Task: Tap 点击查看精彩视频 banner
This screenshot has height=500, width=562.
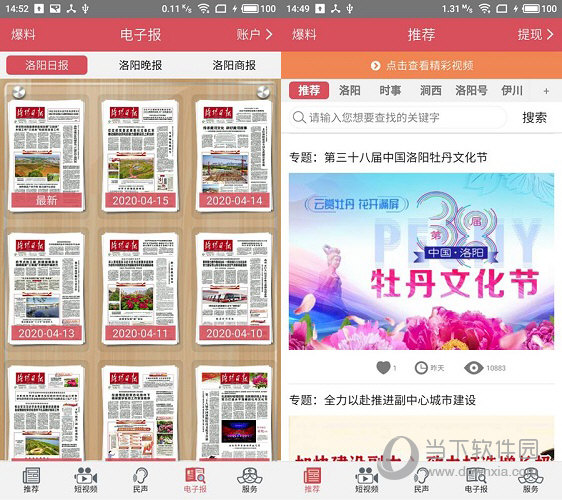Action: click(x=422, y=65)
